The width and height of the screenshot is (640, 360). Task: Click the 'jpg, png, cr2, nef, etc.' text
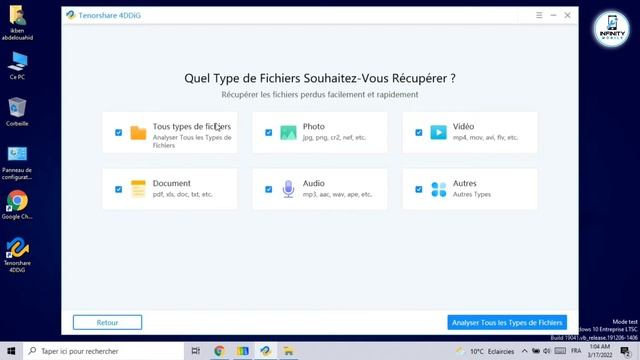[334, 138]
